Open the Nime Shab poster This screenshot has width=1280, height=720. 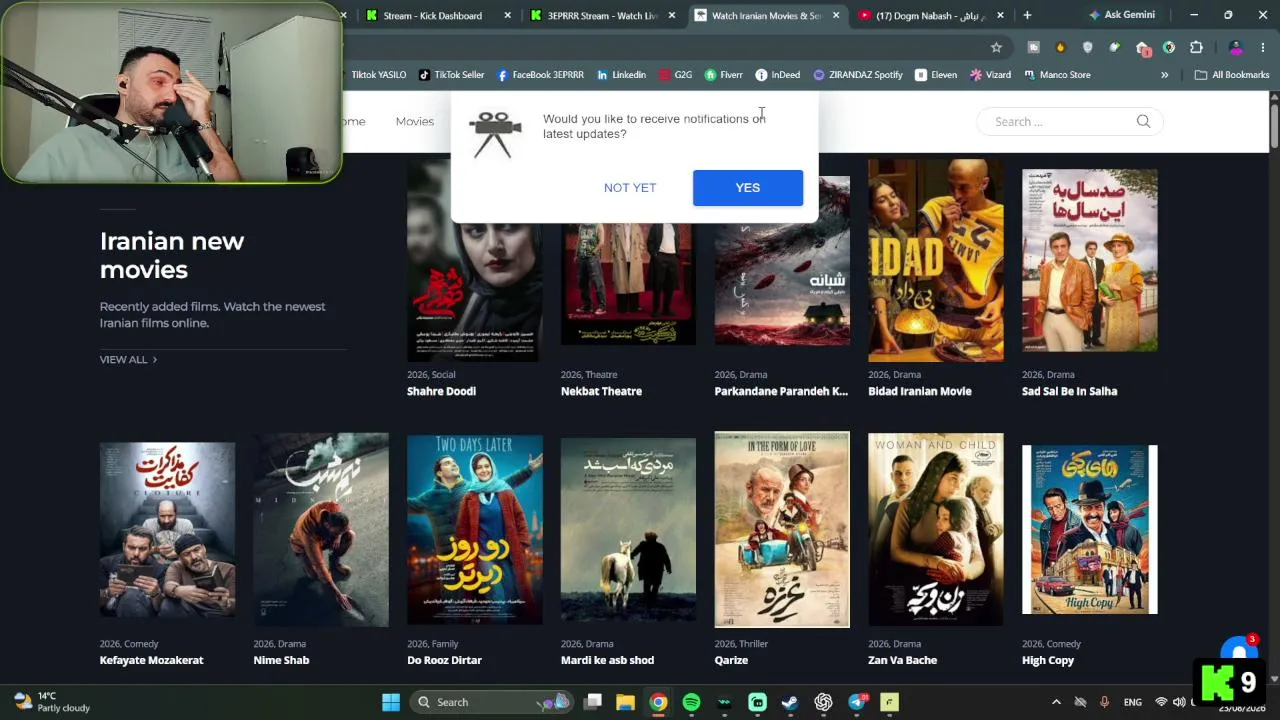(321, 530)
